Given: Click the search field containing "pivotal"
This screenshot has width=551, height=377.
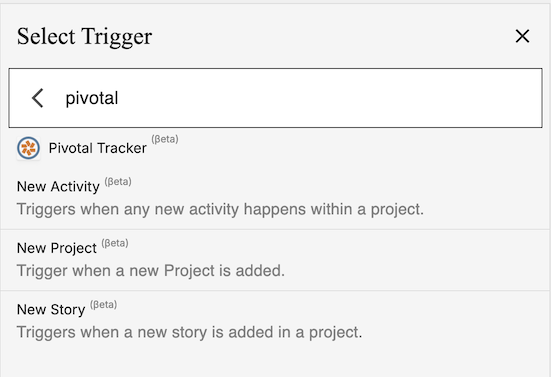Looking at the screenshot, I should coord(275,98).
